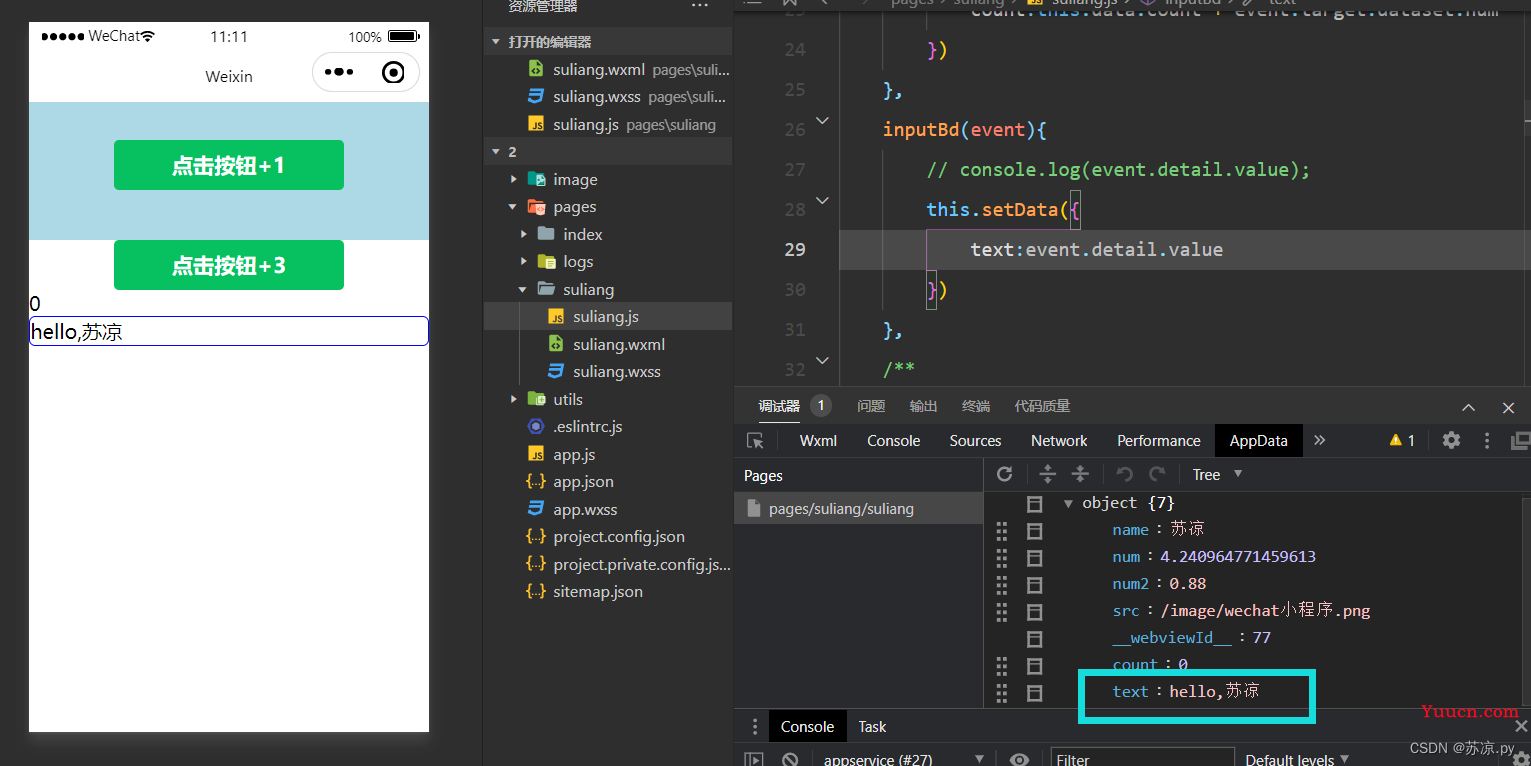Switch to 问题 panel tab

871,406
